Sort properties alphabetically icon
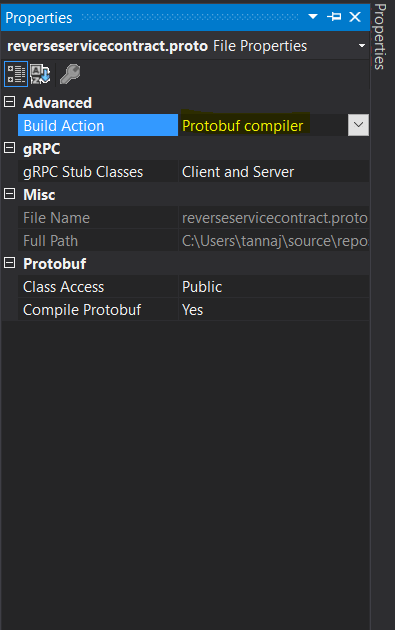 click(40, 74)
